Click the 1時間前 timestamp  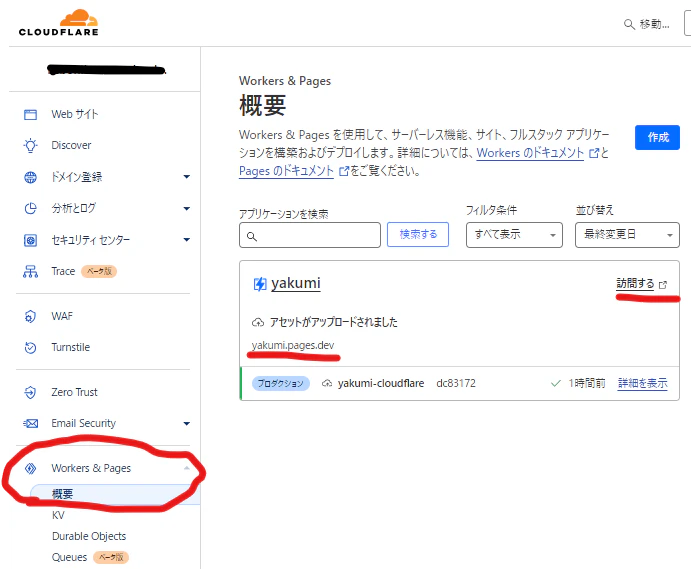coord(587,383)
